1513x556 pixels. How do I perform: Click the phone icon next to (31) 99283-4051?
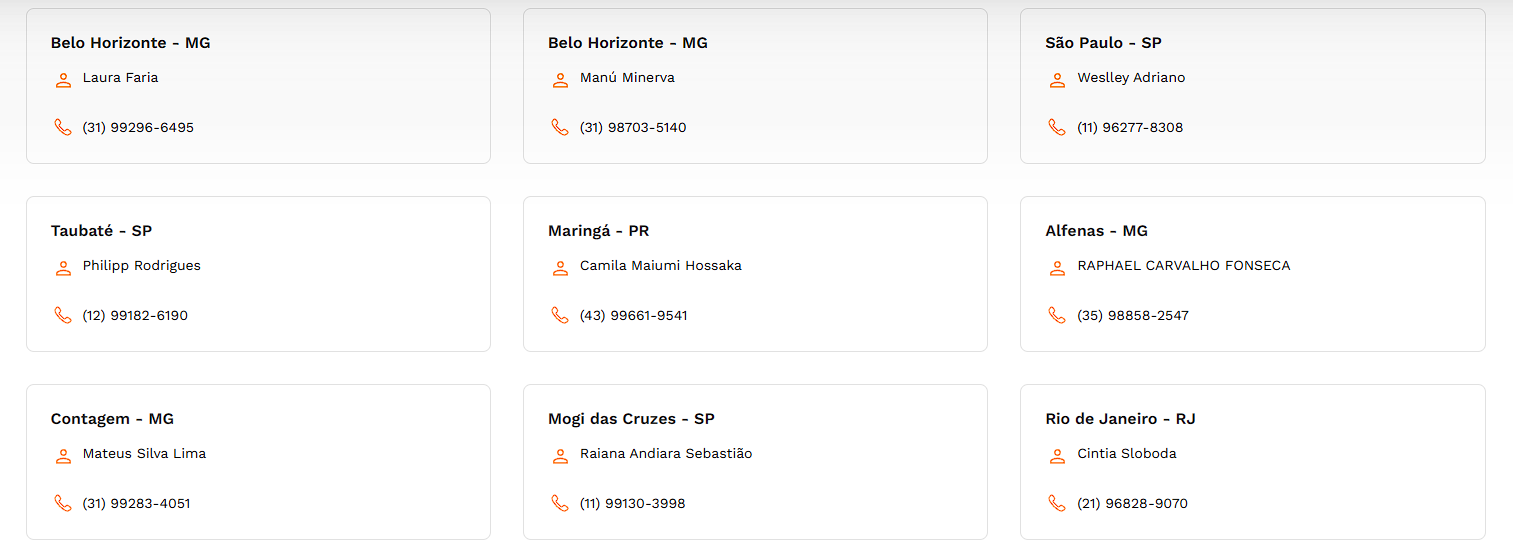pos(63,504)
